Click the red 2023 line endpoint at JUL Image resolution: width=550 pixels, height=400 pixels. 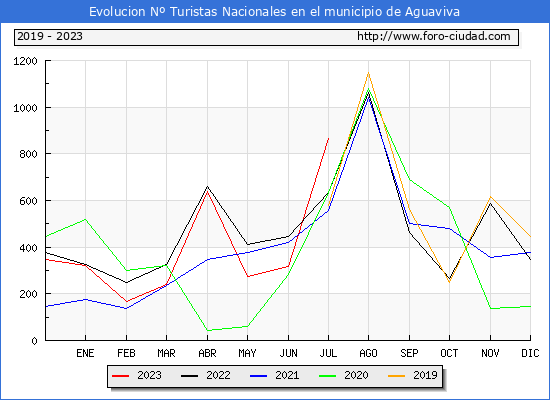pos(328,138)
